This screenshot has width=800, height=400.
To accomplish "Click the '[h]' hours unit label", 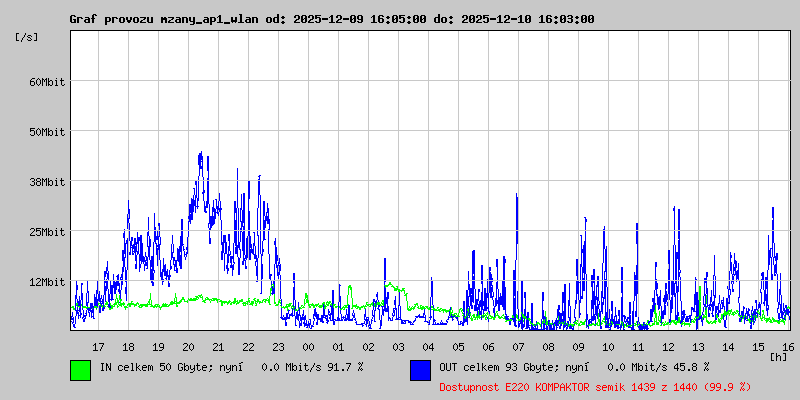I will pos(778,356).
